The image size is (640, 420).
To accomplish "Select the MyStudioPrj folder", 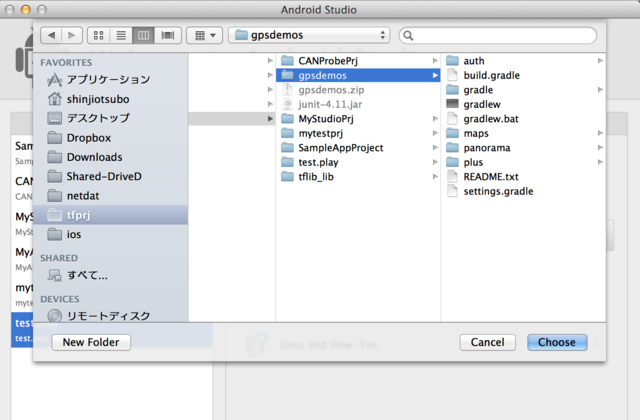I will point(358,119).
